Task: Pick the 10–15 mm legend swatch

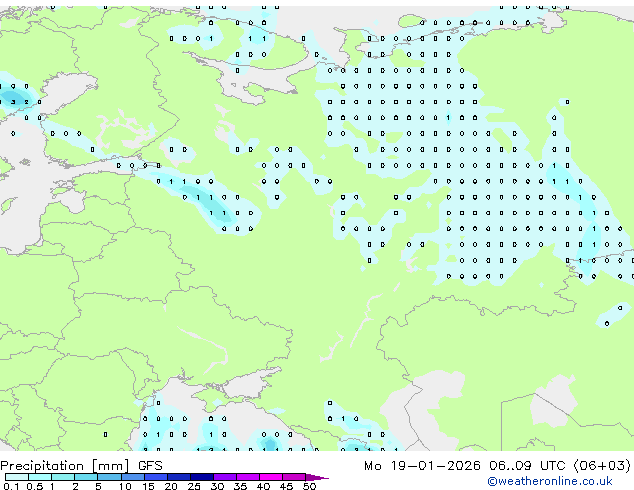Action: click(133, 477)
